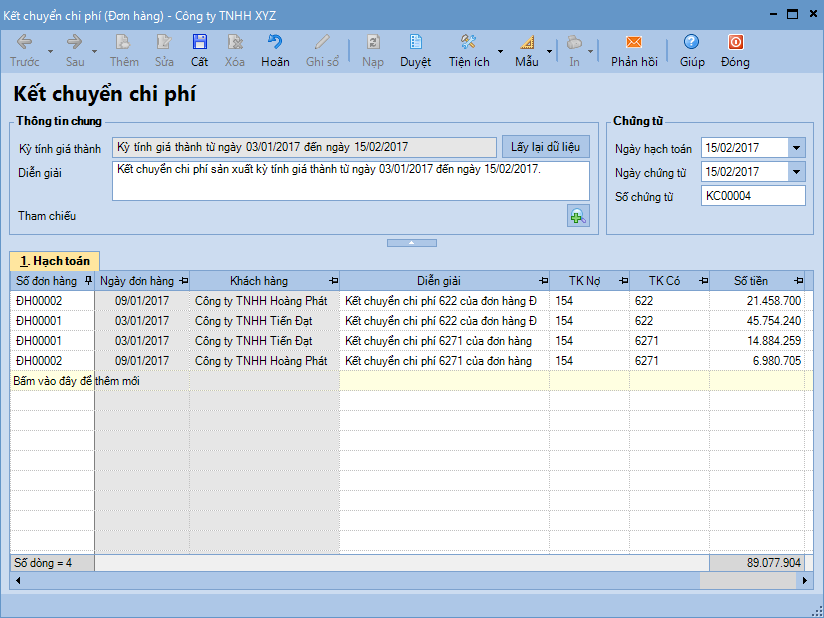Image resolution: width=824 pixels, height=618 pixels.
Task: Click the Tiện ích utilities icon
Action: point(468,43)
